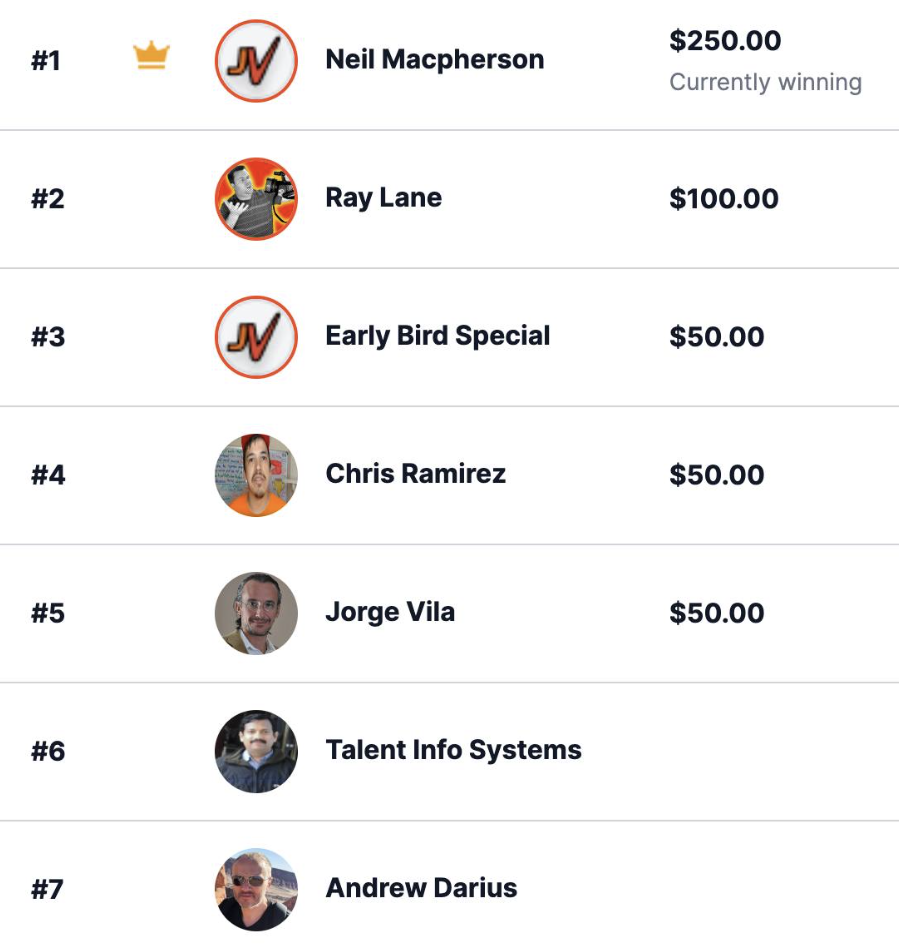Viewport: 899px width, 946px height.
Task: Click the gold crown icon beside rank #1
Action: coord(152,56)
